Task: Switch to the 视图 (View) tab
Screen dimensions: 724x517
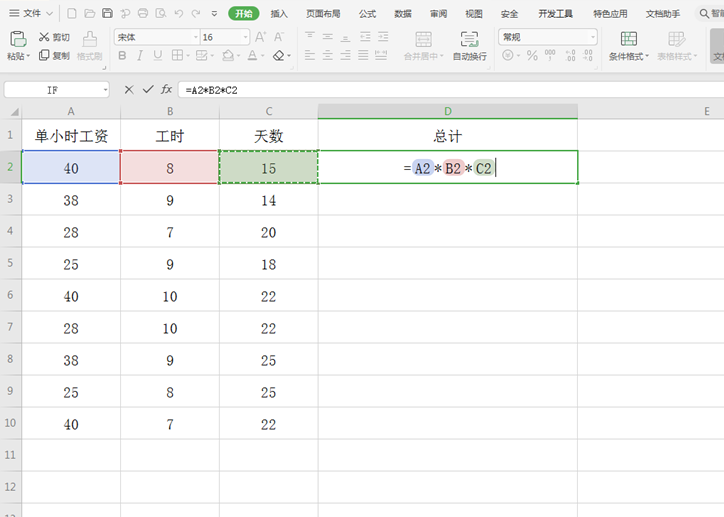Action: coord(474,14)
